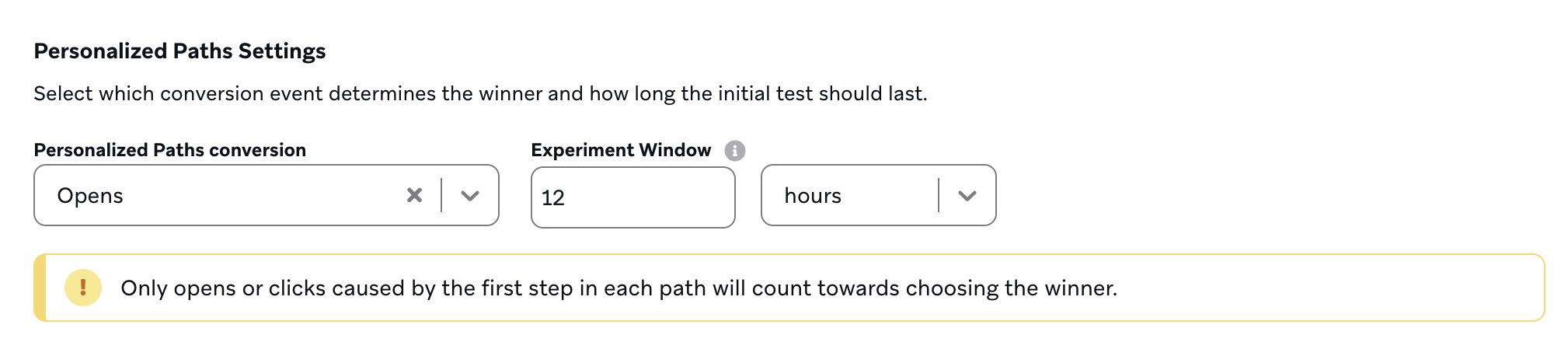Image resolution: width=1568 pixels, height=356 pixels.
Task: Click empty area of the warning banner
Action: (1329, 288)
